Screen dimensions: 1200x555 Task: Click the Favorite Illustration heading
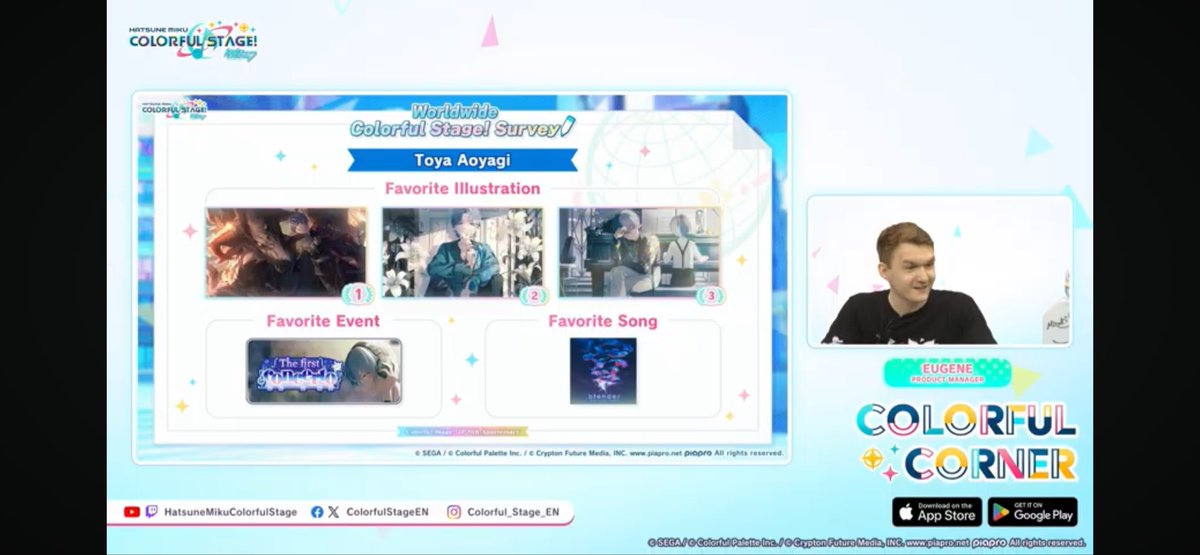tap(462, 188)
